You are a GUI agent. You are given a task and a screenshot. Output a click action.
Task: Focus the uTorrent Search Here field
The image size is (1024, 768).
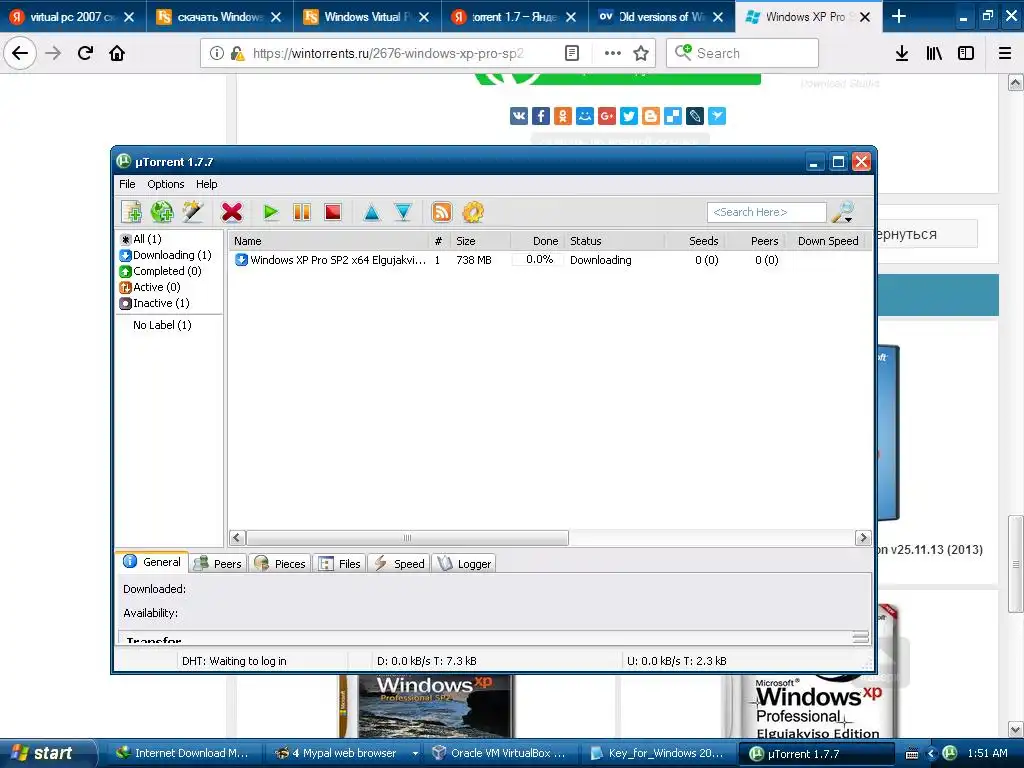pyautogui.click(x=767, y=212)
